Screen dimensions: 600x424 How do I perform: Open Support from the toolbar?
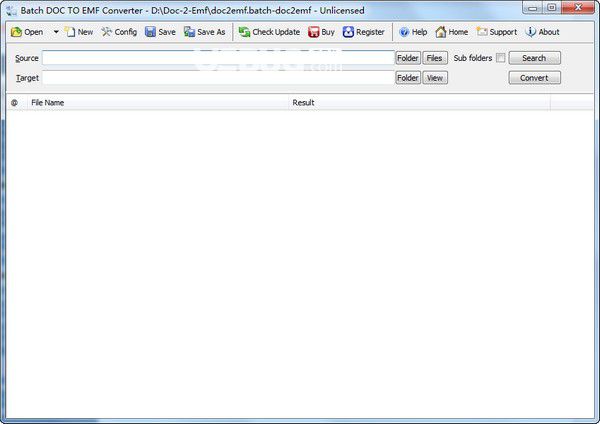point(497,32)
